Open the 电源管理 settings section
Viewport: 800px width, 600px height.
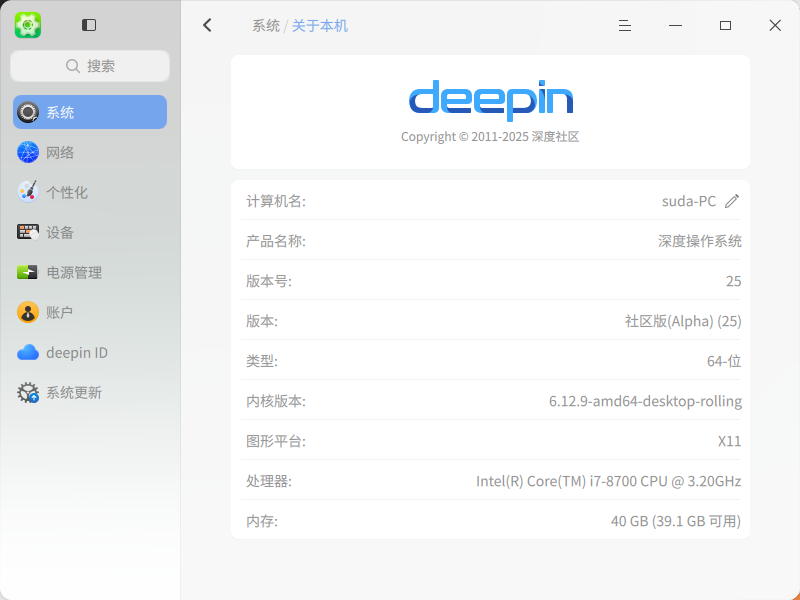[90, 272]
